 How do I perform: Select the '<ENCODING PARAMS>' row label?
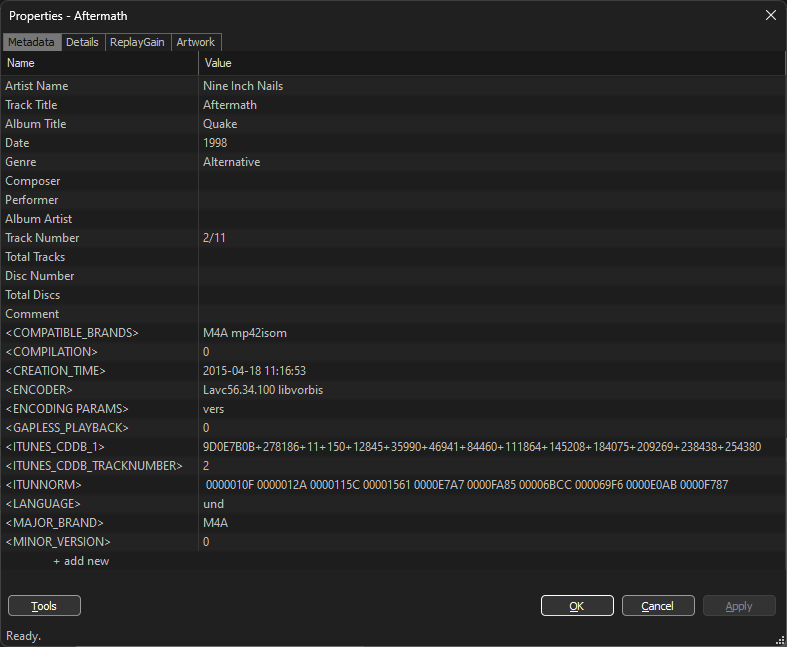click(67, 409)
